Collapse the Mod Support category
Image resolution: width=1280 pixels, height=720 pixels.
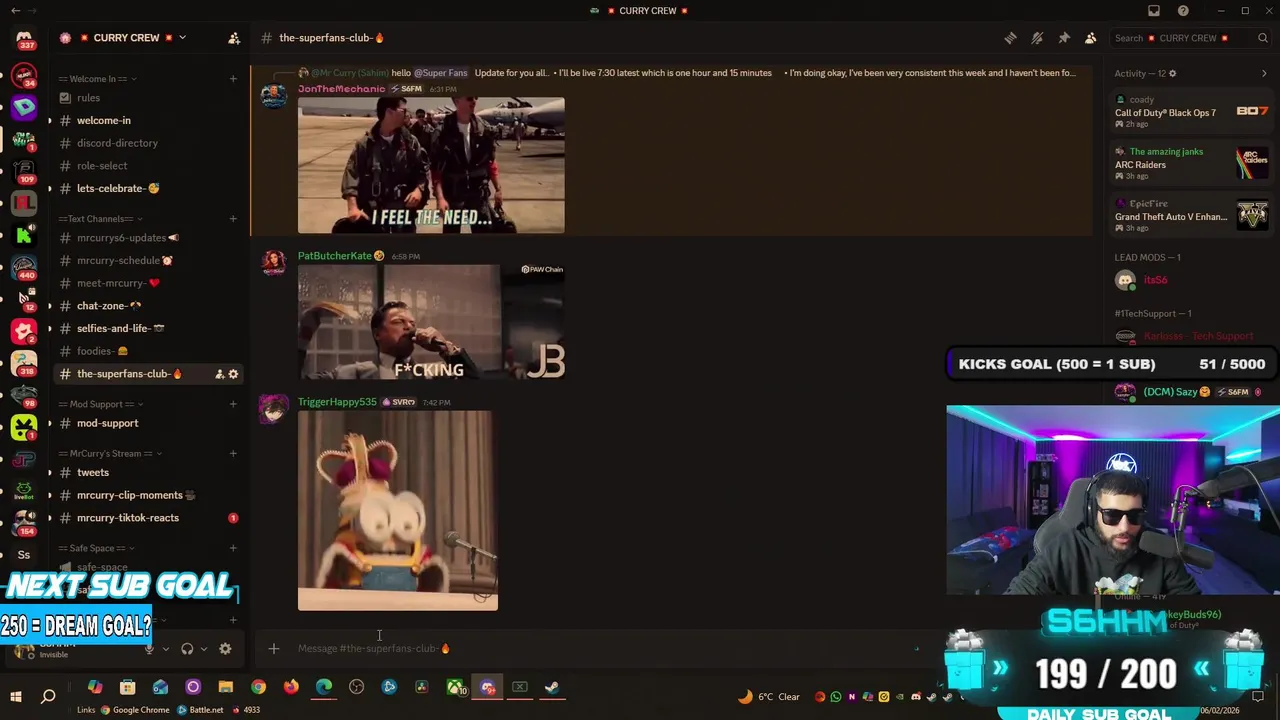100,404
